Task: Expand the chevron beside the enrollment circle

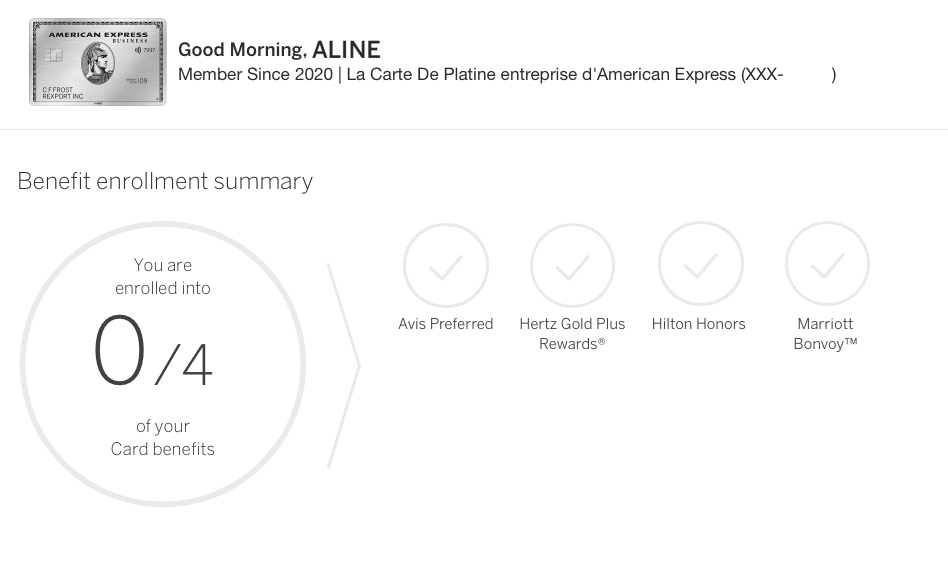Action: pyautogui.click(x=344, y=366)
